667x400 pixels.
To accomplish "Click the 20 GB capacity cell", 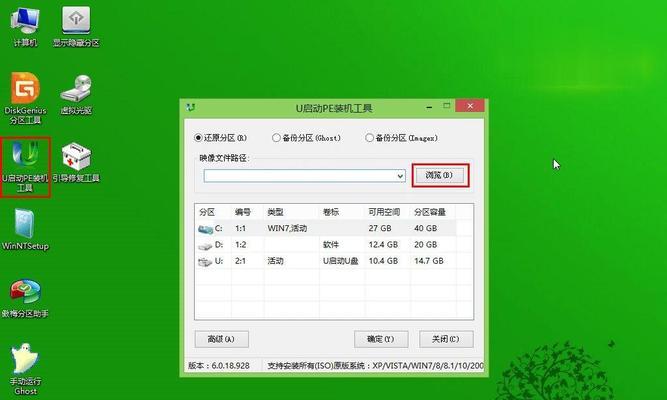I will pyautogui.click(x=425, y=245).
